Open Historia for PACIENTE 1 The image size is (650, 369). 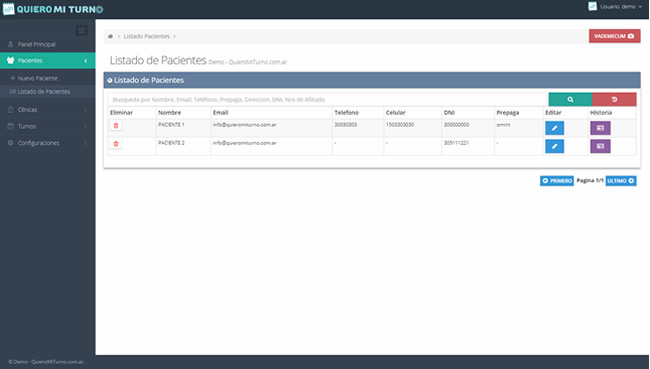[600, 128]
